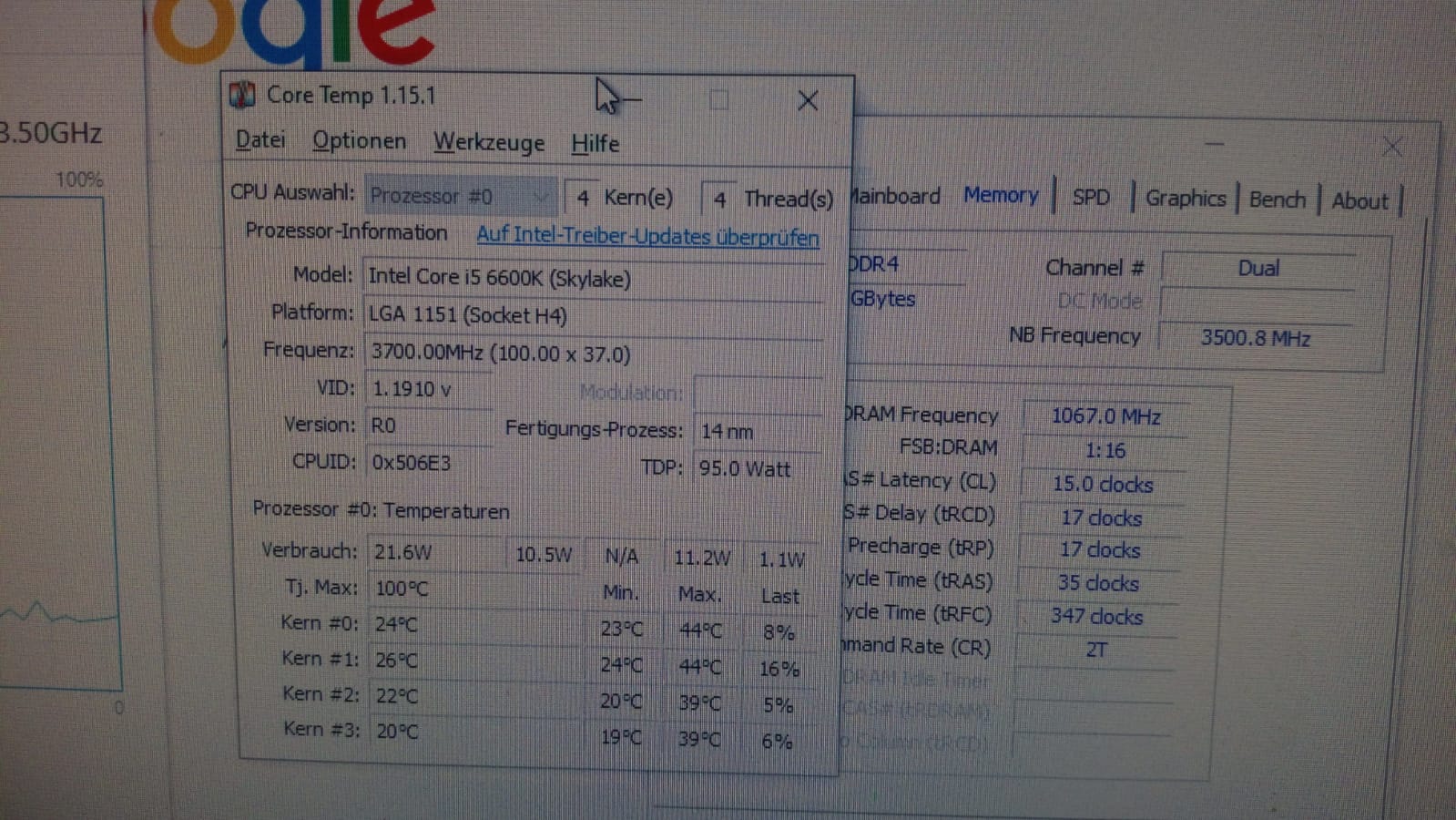
Task: Maximize the Core Temp window
Action: [719, 100]
